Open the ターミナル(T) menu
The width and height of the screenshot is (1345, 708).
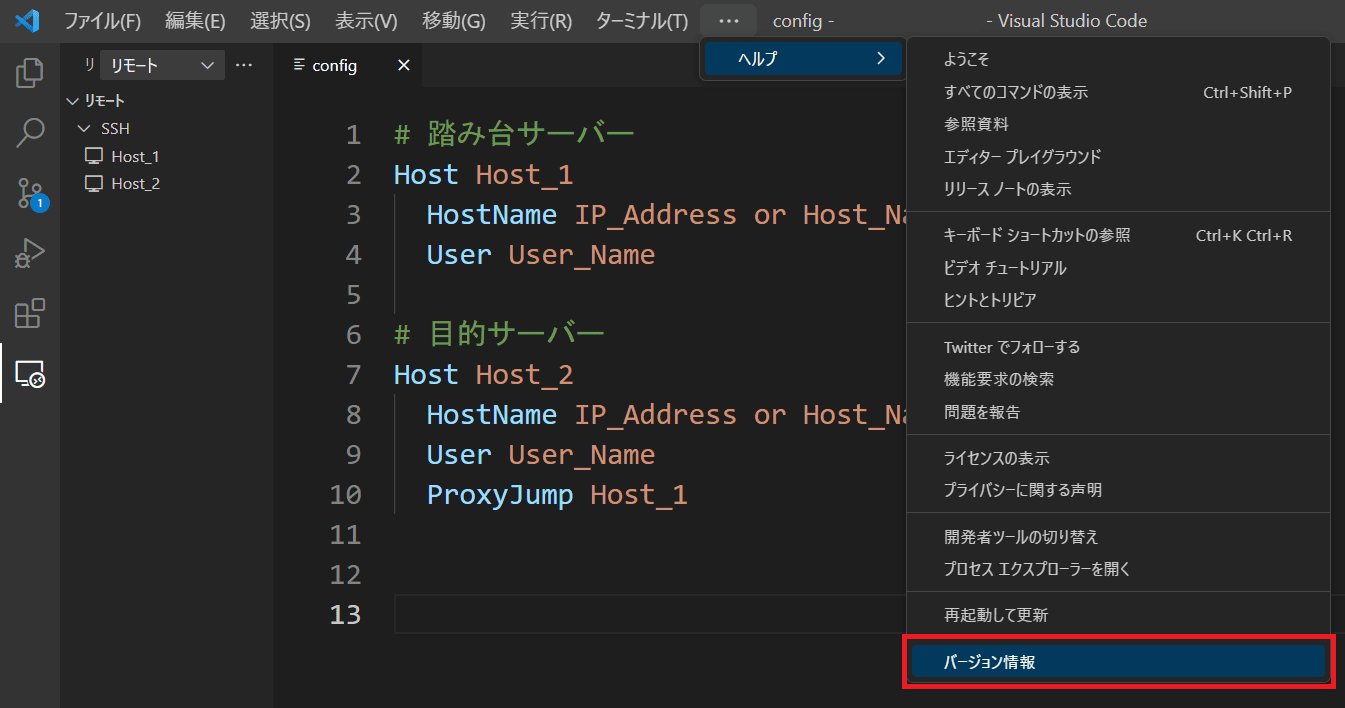click(x=642, y=21)
